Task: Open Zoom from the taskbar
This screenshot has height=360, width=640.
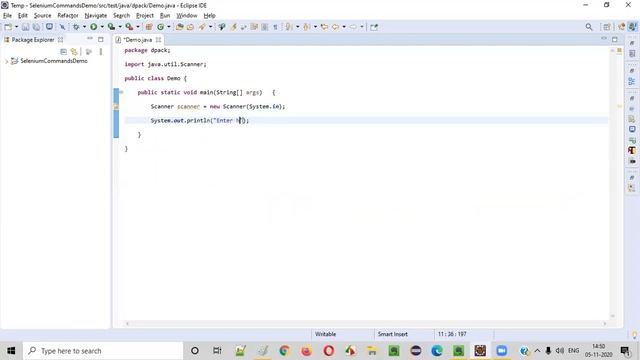Action: click(502, 351)
